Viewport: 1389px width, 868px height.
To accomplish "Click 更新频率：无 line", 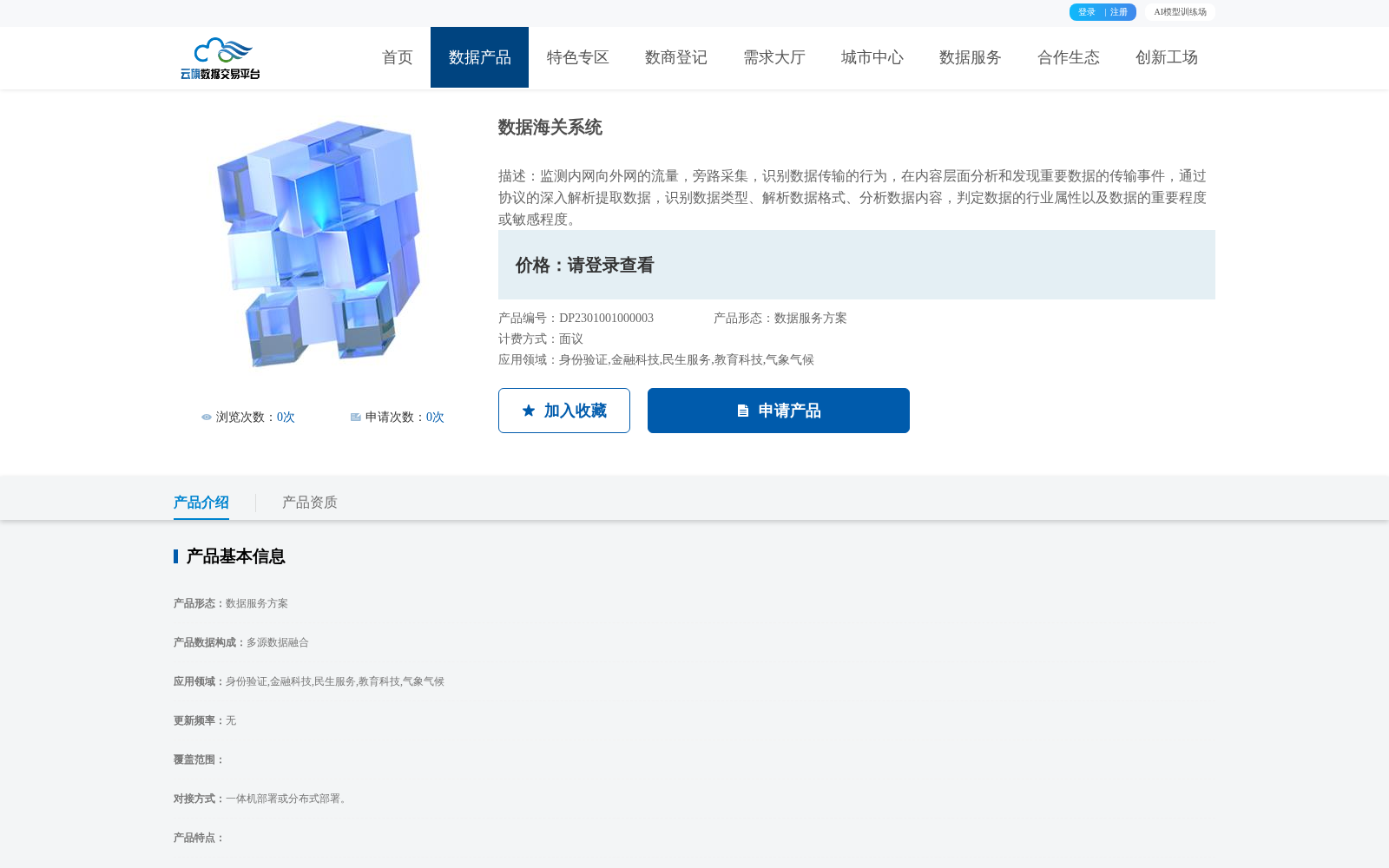I will [x=205, y=720].
